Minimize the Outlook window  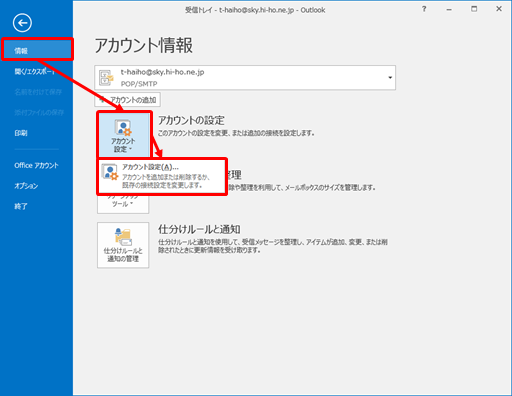pyautogui.click(x=449, y=9)
